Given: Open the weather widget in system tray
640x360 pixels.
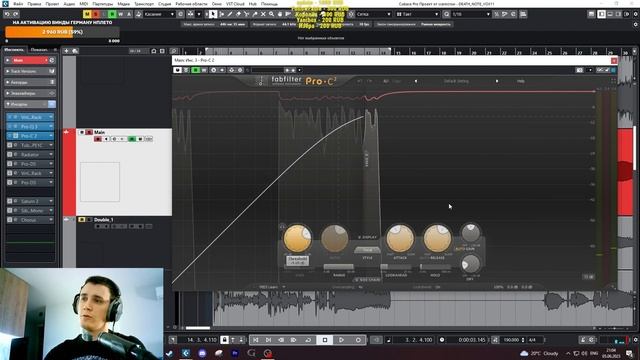Looking at the screenshot, I should 540,353.
